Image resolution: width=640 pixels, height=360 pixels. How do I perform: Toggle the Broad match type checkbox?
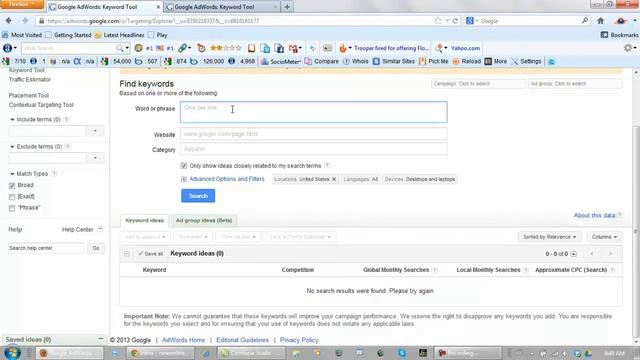[12, 186]
